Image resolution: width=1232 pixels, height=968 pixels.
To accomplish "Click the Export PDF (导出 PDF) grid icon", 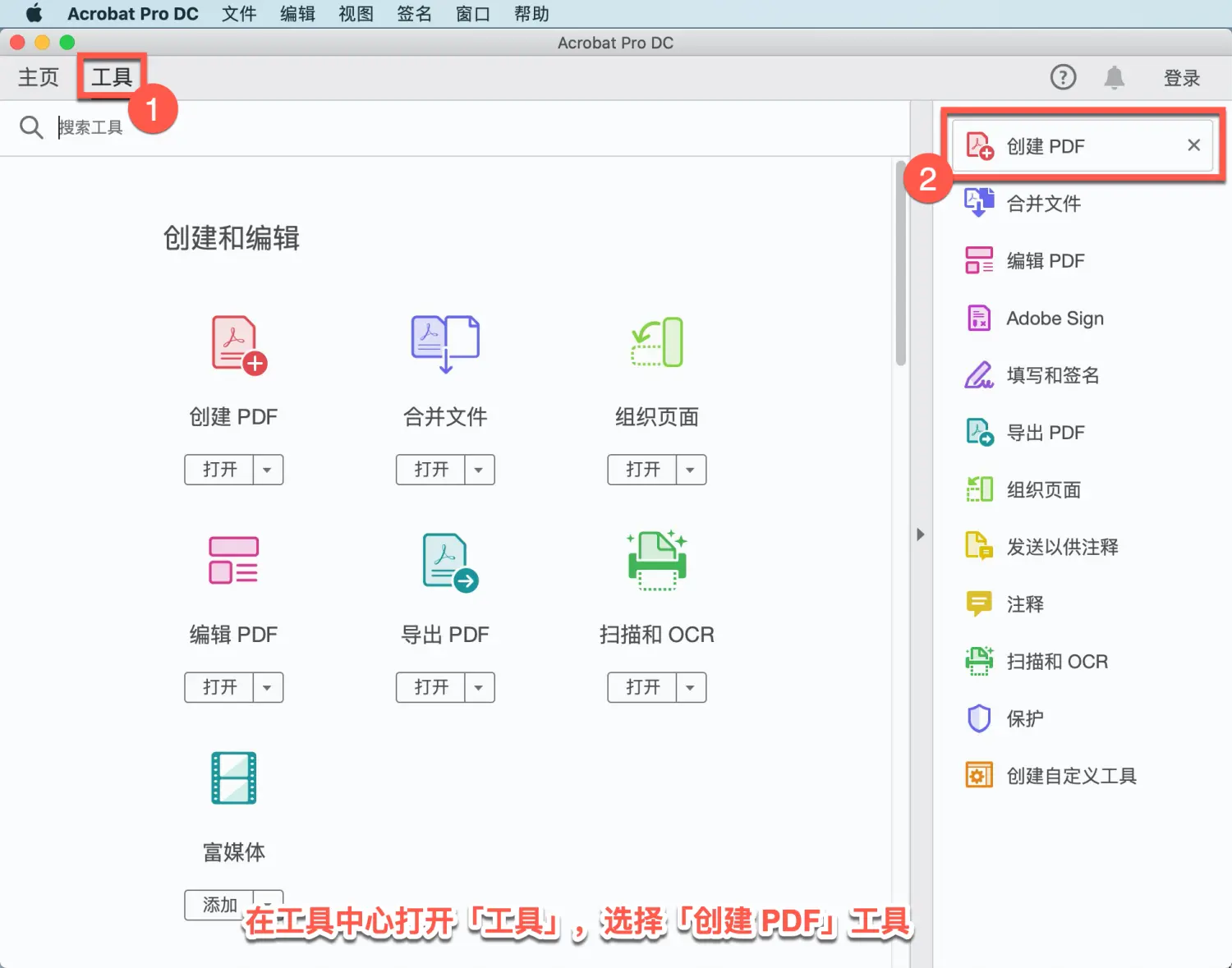I will pos(450,562).
